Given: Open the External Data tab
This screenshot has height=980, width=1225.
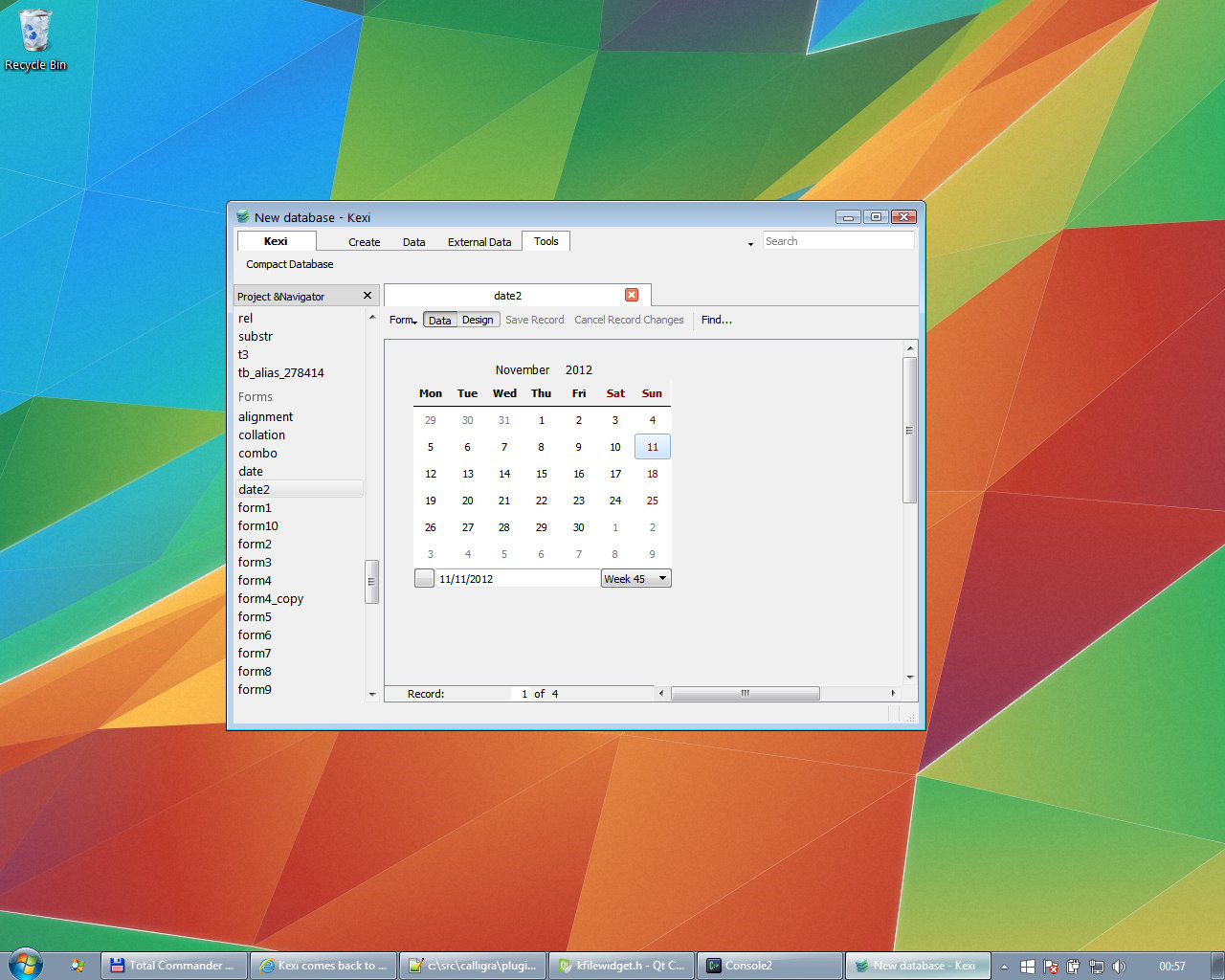Looking at the screenshot, I should 479,242.
